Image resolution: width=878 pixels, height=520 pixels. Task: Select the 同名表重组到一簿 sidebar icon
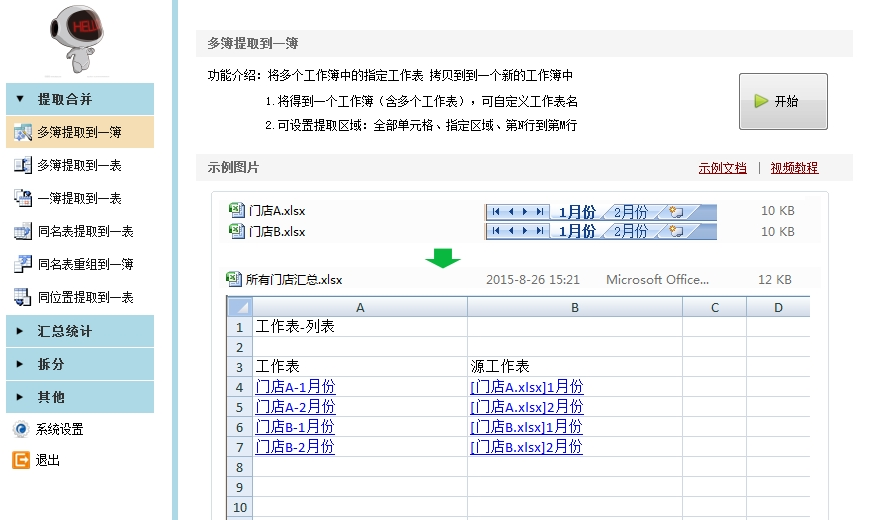22,264
